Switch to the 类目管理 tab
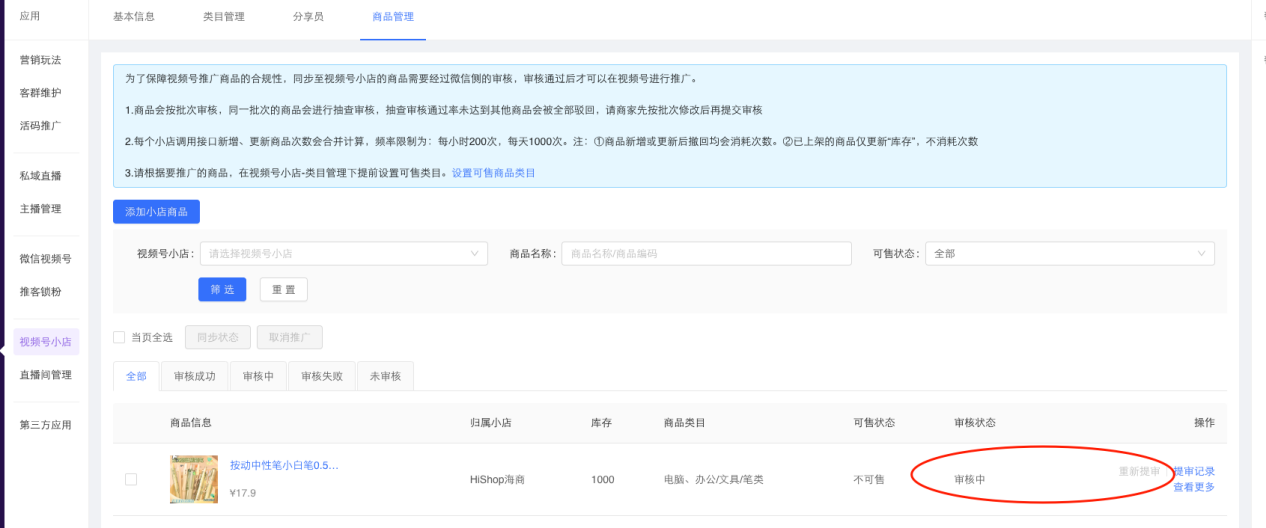 click(223, 17)
